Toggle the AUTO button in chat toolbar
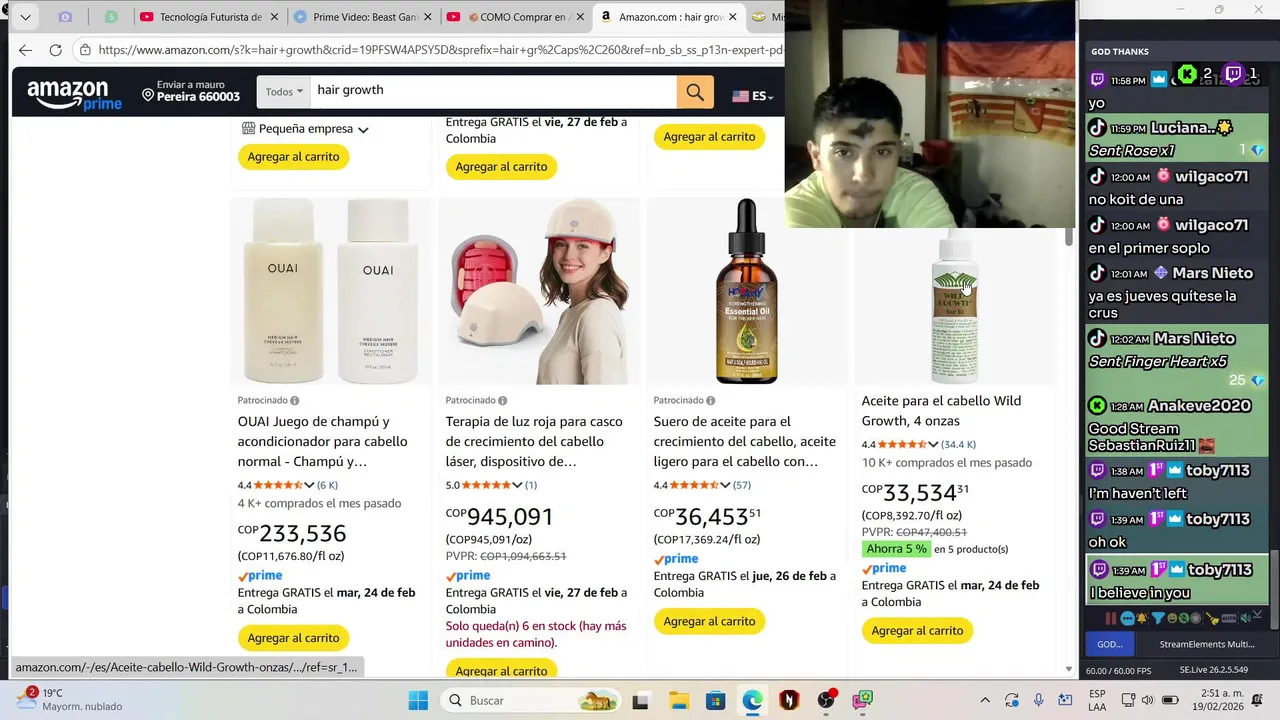Viewport: 1280px width, 720px height. 1229,618
